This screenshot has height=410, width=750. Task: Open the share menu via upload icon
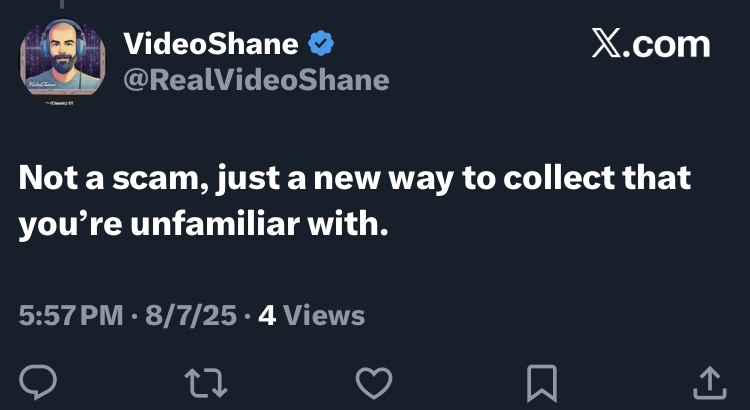tap(707, 380)
